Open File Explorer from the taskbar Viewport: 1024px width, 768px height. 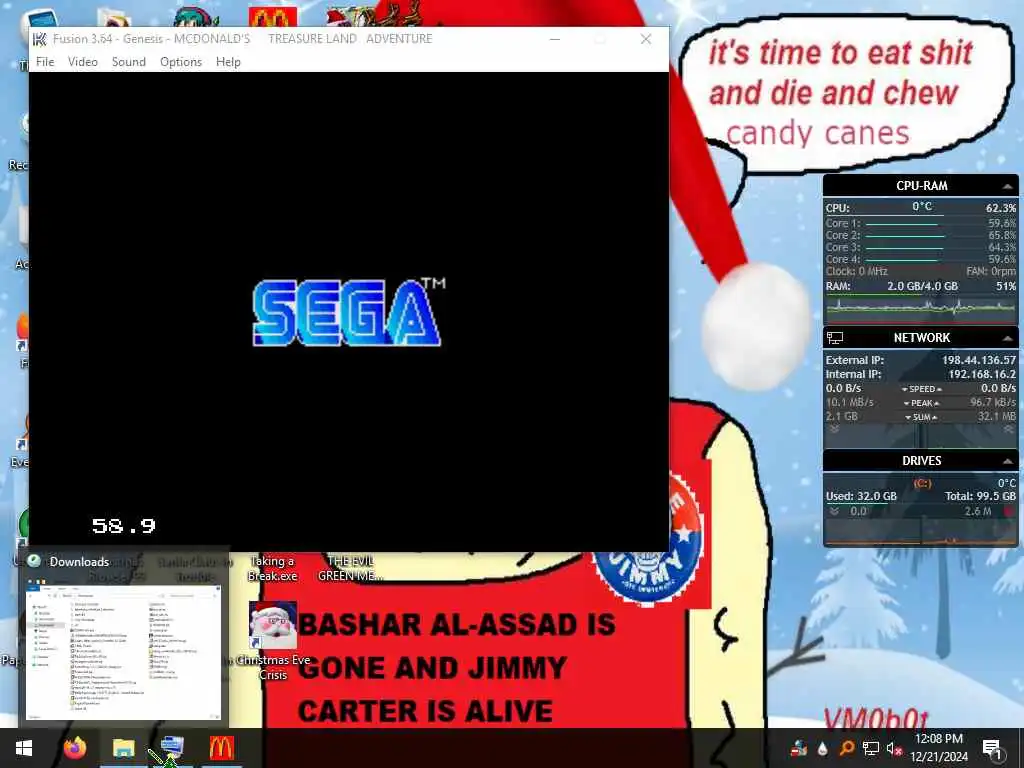pos(123,748)
